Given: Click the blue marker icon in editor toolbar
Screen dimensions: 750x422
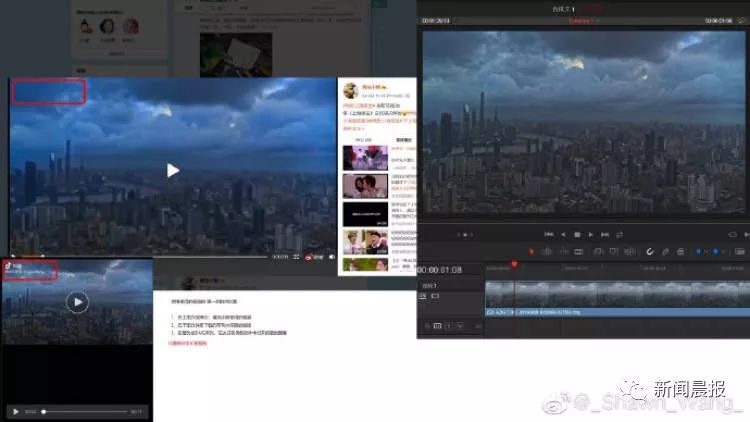Looking at the screenshot, I should (716, 252).
